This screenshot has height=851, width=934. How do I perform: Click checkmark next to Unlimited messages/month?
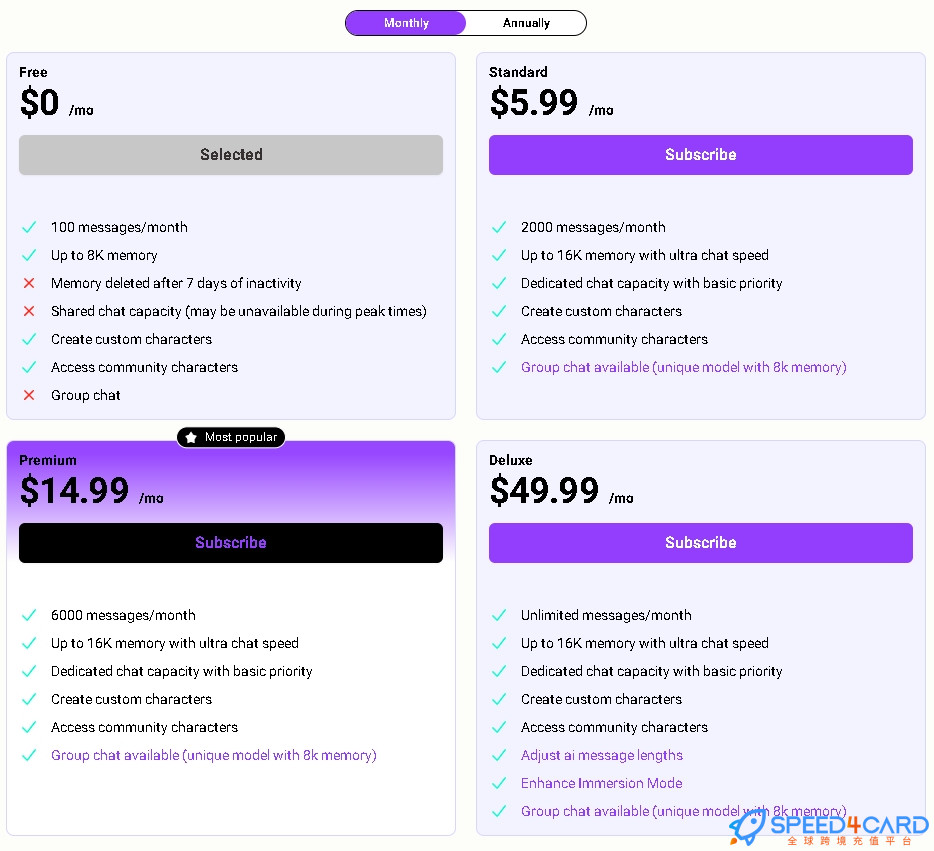499,615
